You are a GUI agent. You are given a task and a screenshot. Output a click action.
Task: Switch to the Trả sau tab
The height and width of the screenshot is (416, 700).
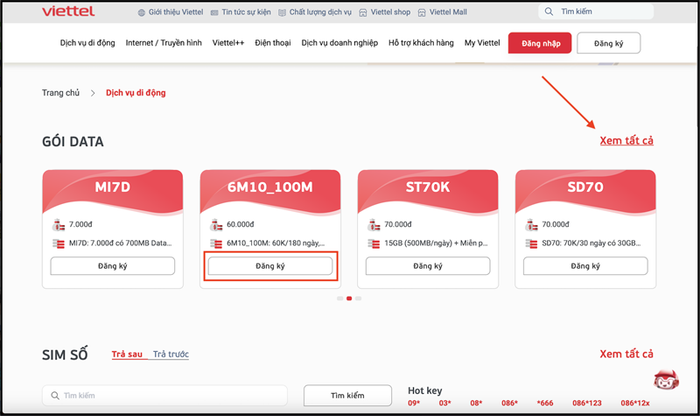click(x=127, y=354)
